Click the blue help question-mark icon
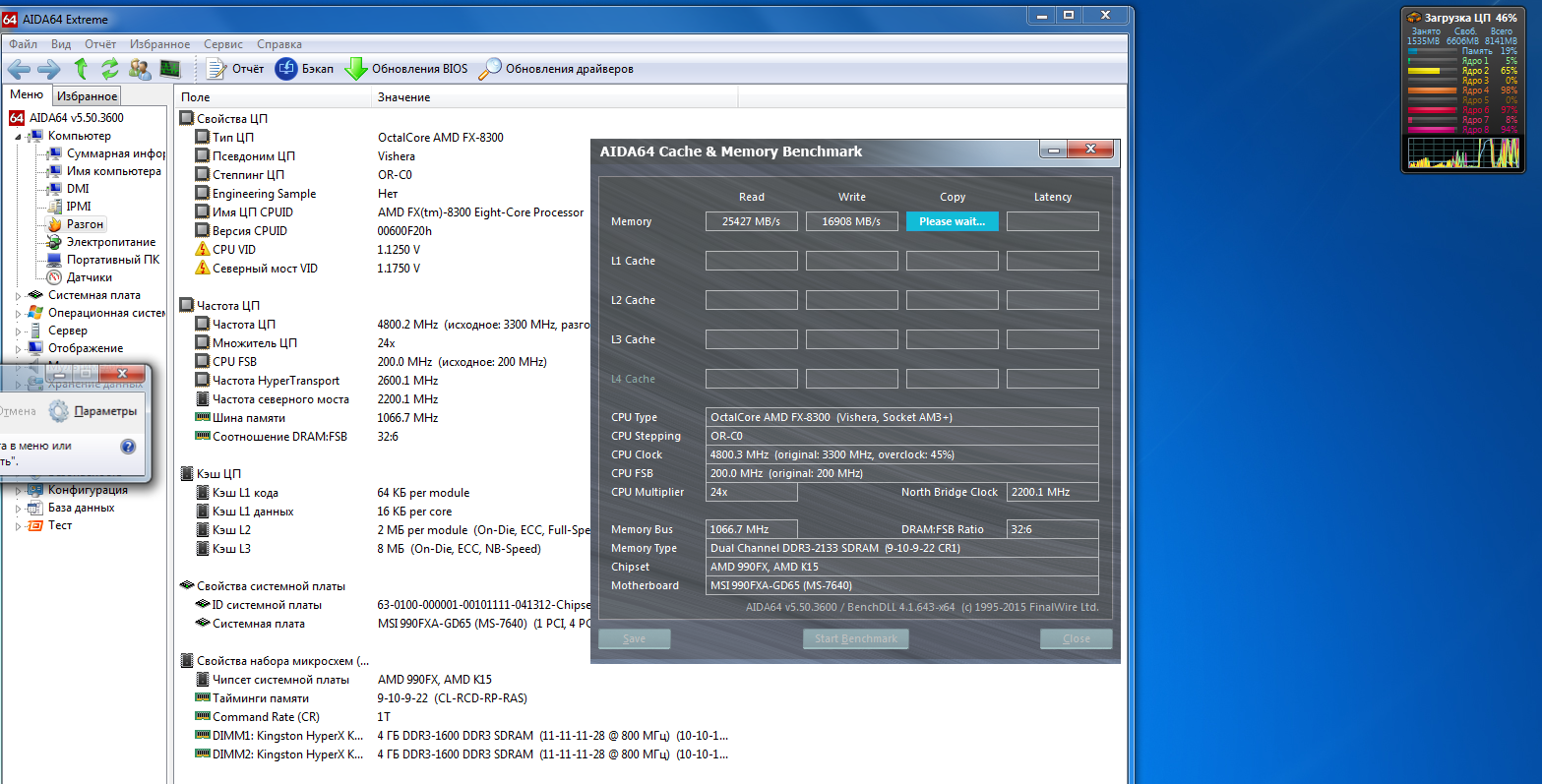This screenshot has height=784, width=1542. pyautogui.click(x=128, y=447)
